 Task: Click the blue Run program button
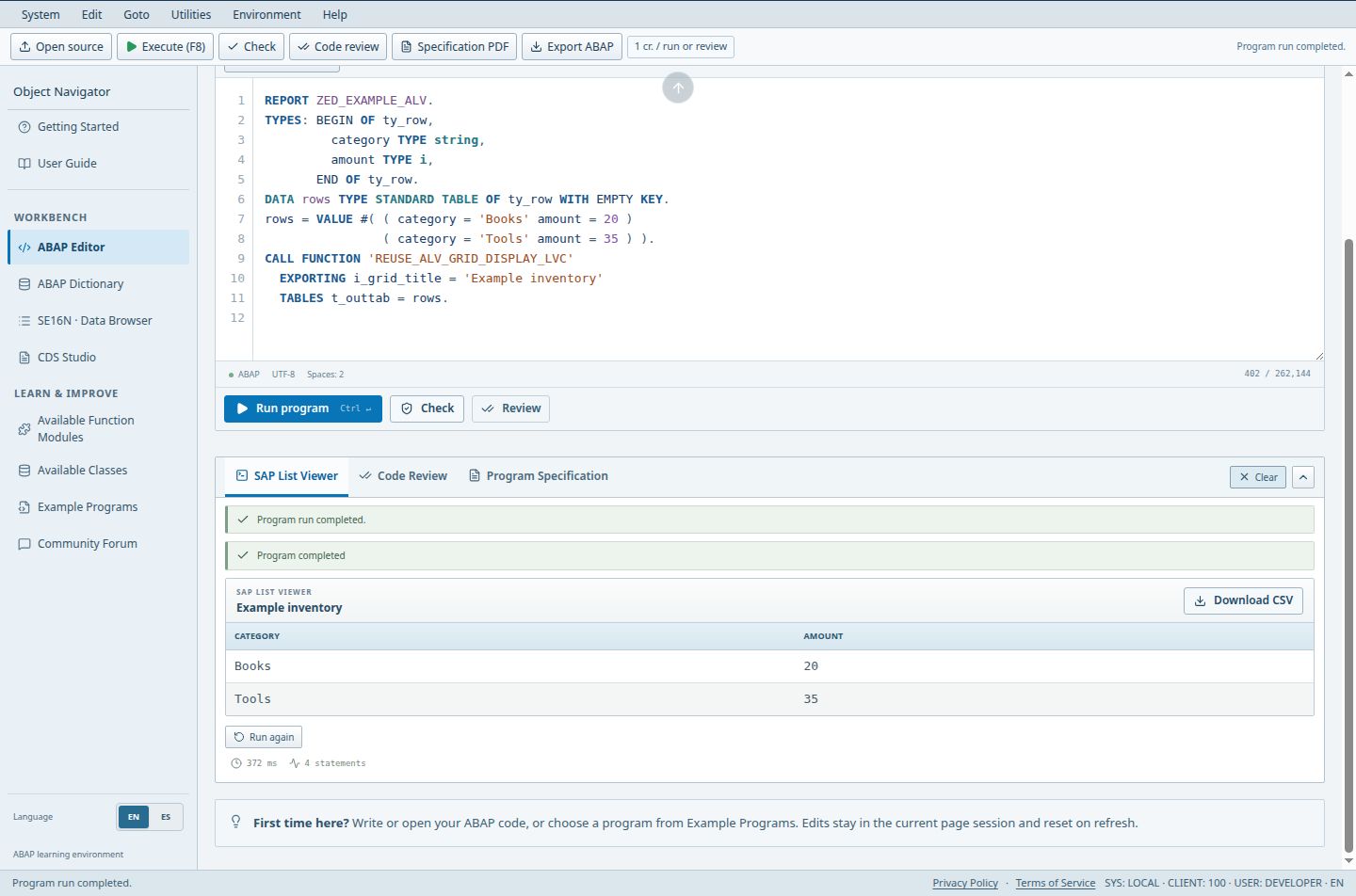tap(303, 408)
